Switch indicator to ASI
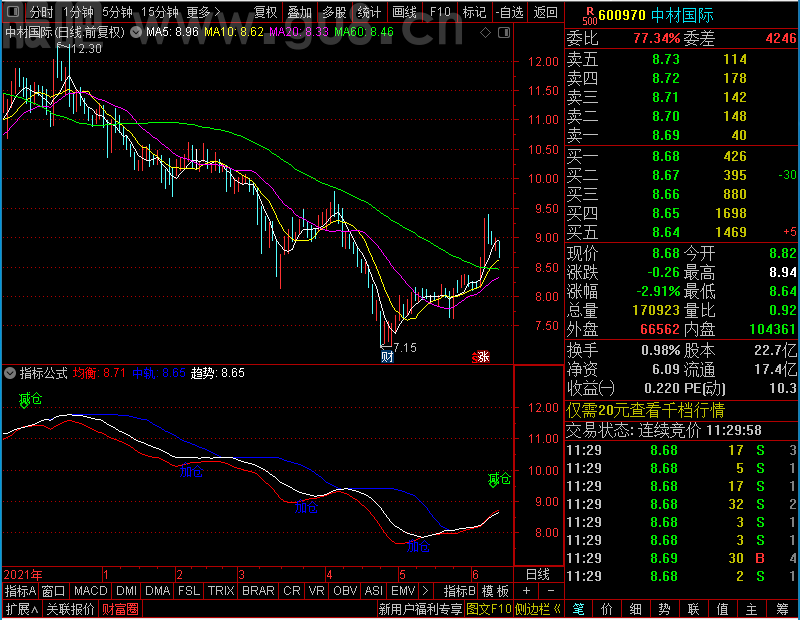The image size is (800, 620). [x=373, y=591]
